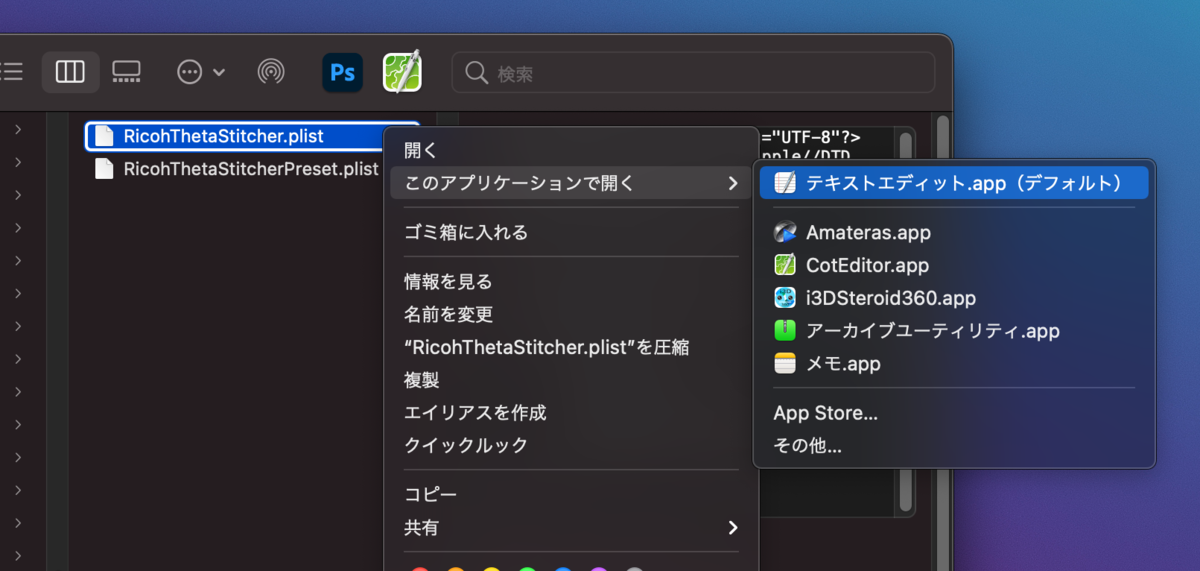Choose ゴミ箱に入れる from context menu
The image size is (1200, 571).
click(571, 233)
